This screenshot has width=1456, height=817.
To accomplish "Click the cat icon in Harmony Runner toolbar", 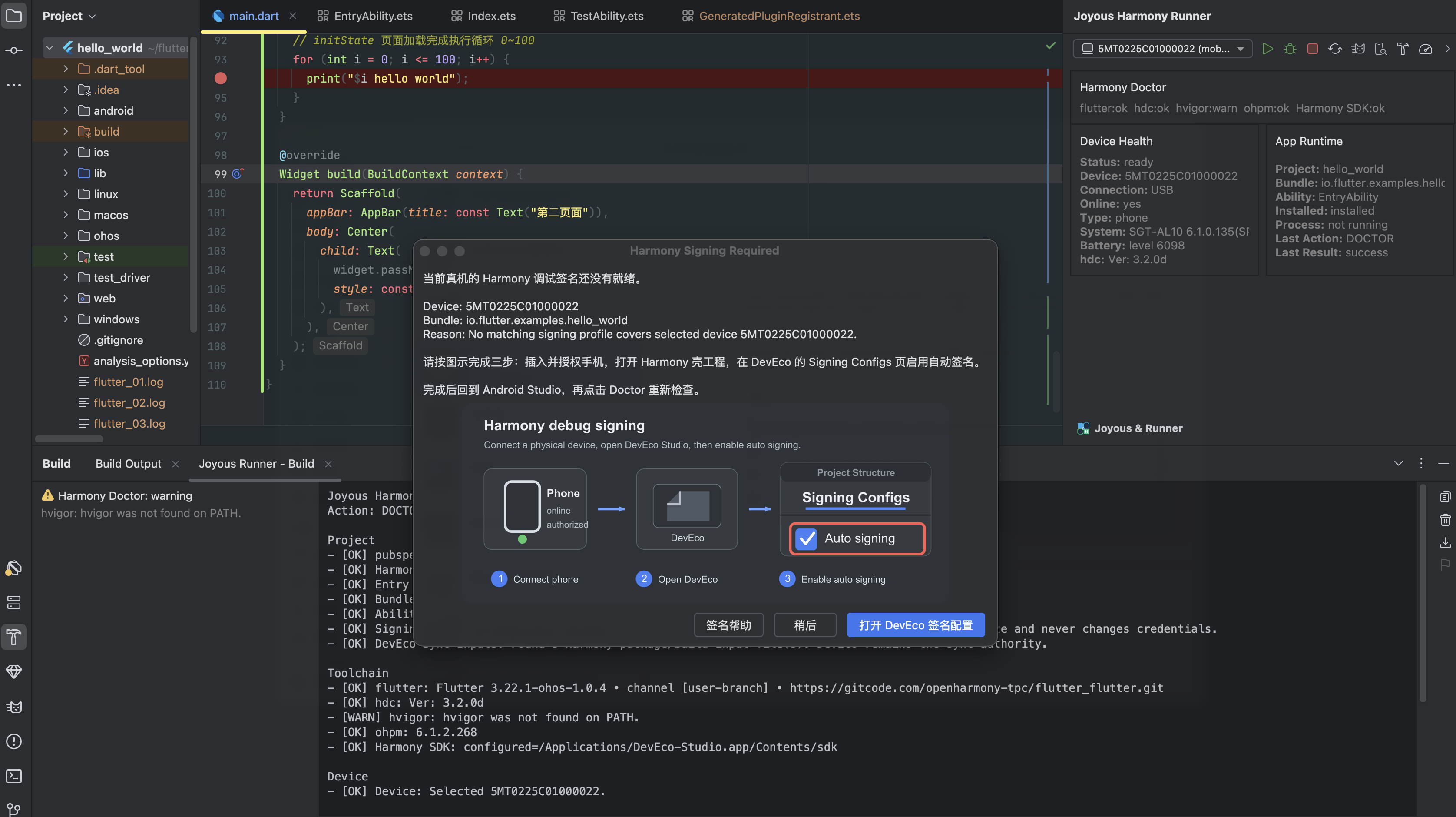I will point(1358,49).
